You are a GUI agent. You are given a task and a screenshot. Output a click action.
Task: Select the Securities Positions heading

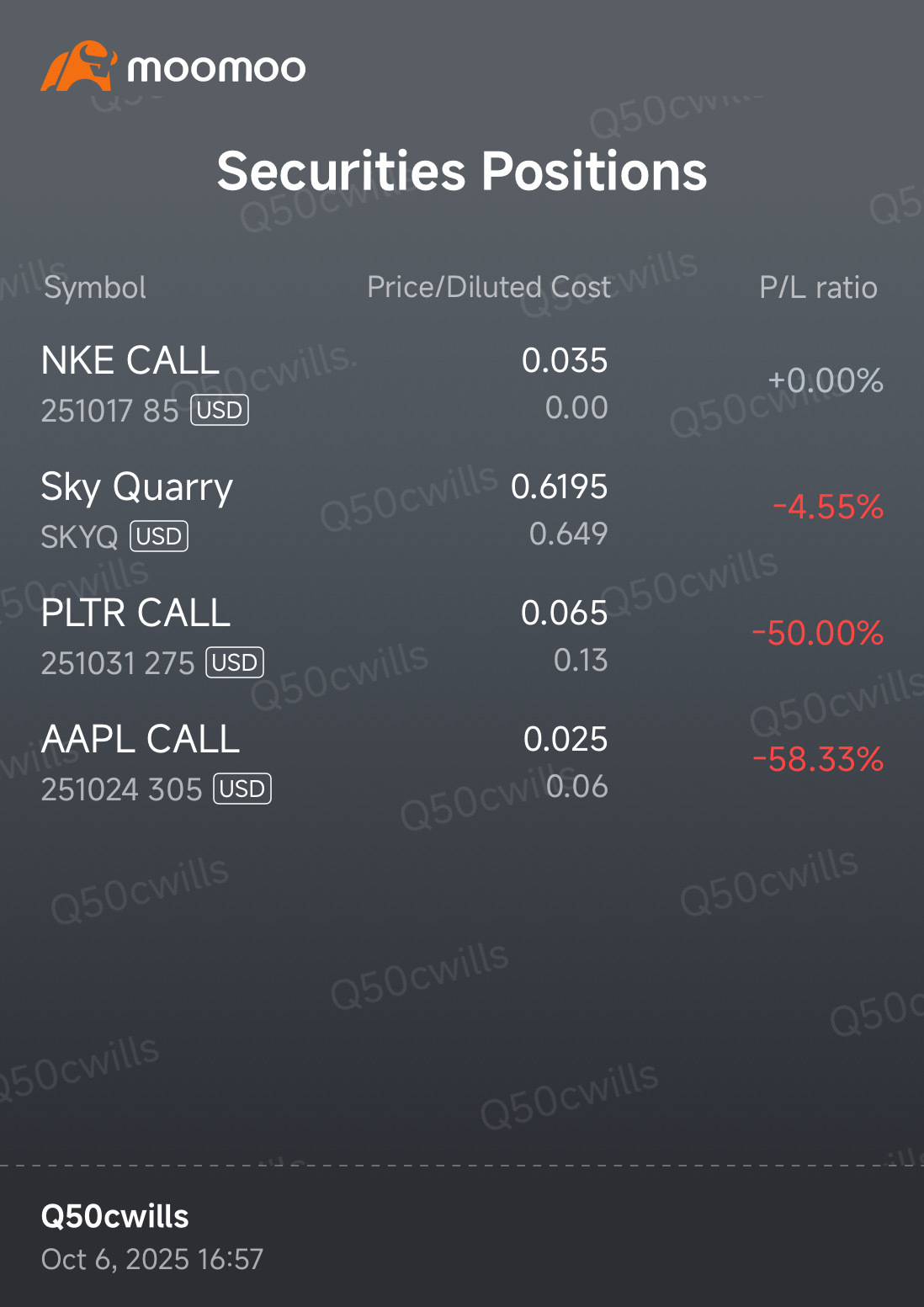[462, 171]
